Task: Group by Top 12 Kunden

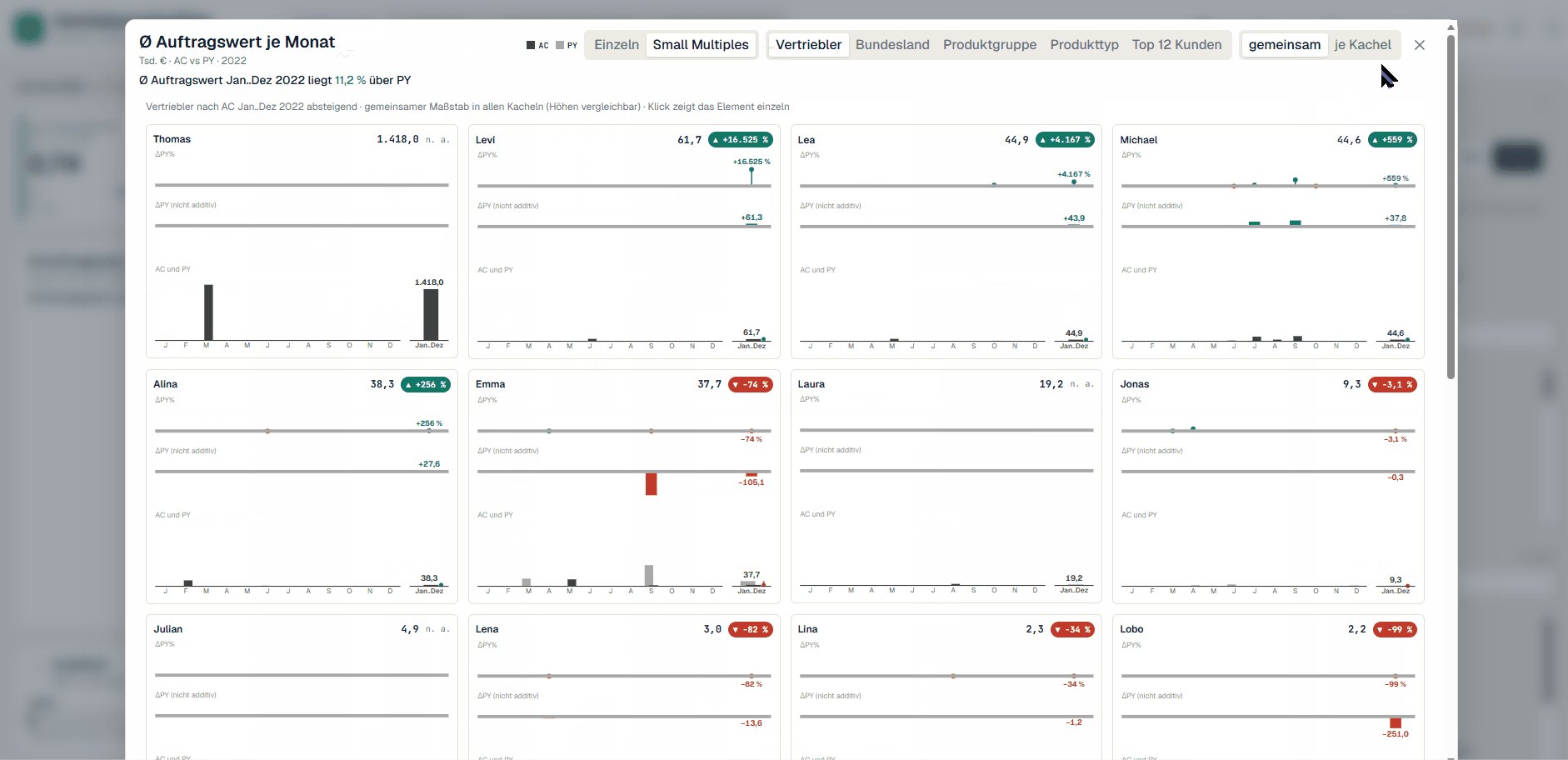Action: (x=1176, y=45)
